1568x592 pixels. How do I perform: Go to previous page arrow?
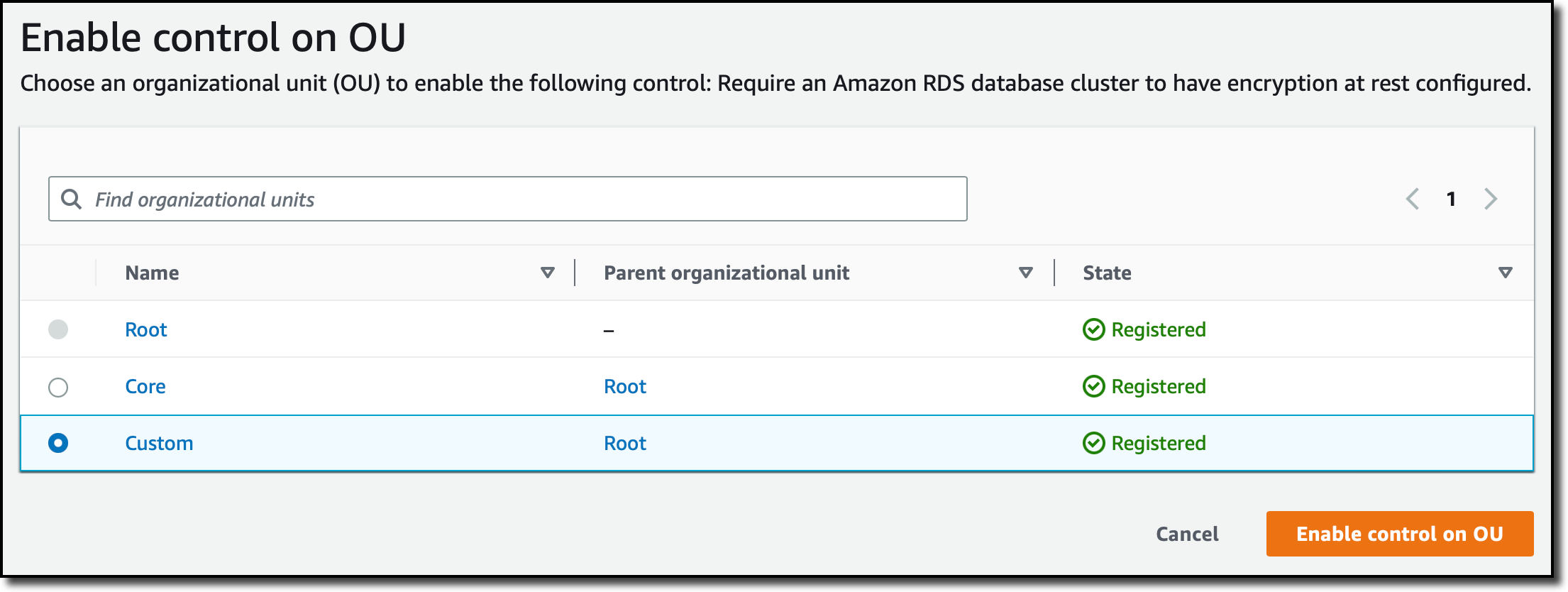pos(1412,199)
